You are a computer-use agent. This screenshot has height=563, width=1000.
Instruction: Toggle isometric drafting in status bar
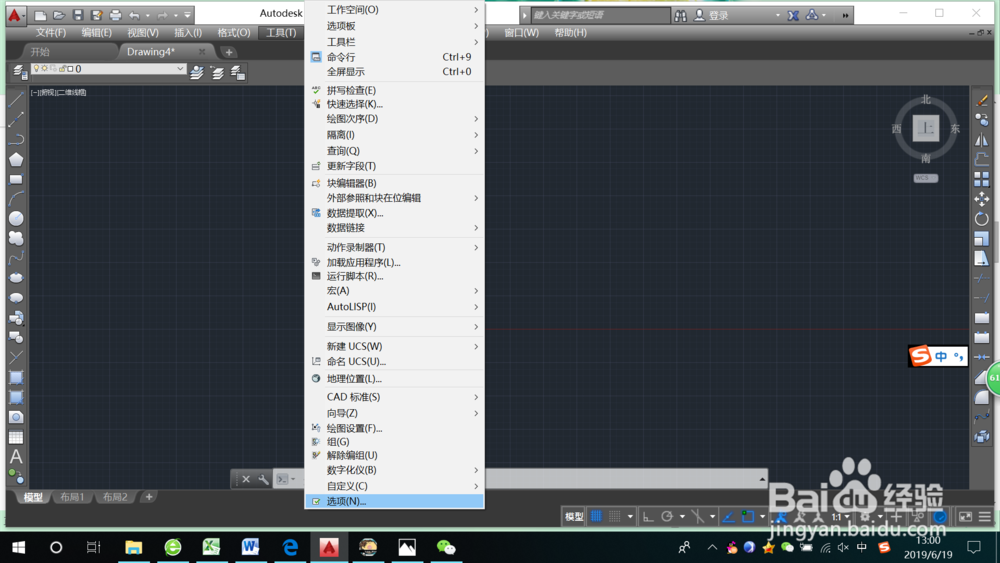click(x=698, y=516)
